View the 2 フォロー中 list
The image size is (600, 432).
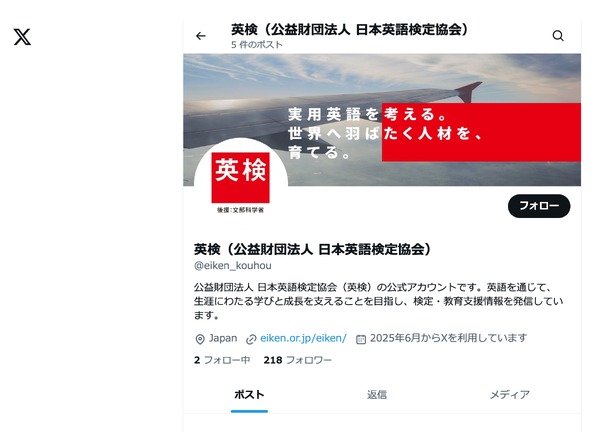click(x=222, y=360)
